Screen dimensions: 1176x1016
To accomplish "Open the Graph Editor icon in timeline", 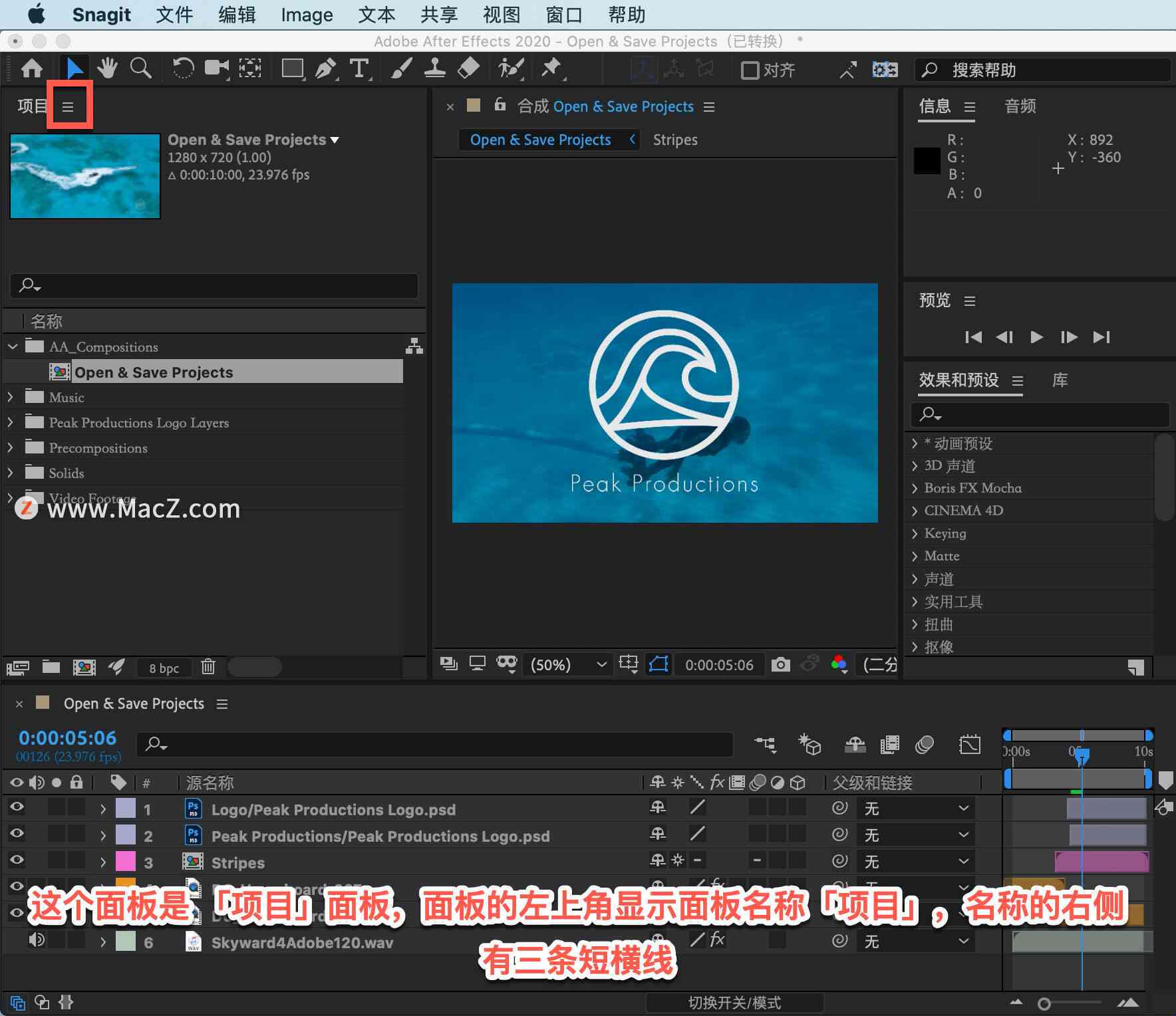I will [970, 745].
